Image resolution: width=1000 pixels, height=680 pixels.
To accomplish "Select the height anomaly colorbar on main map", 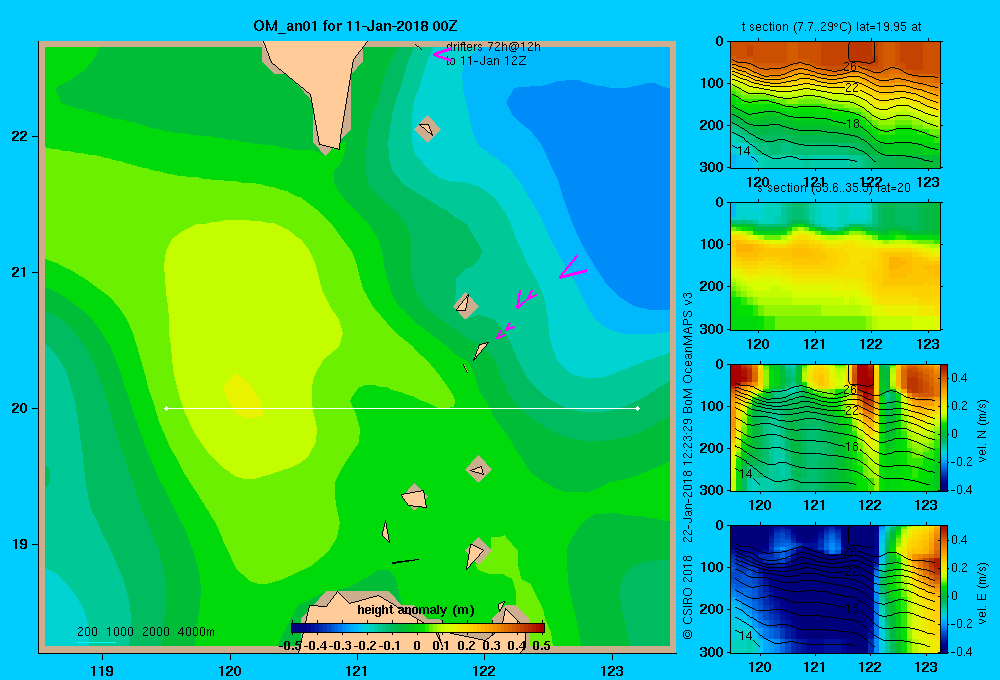I will [418, 628].
